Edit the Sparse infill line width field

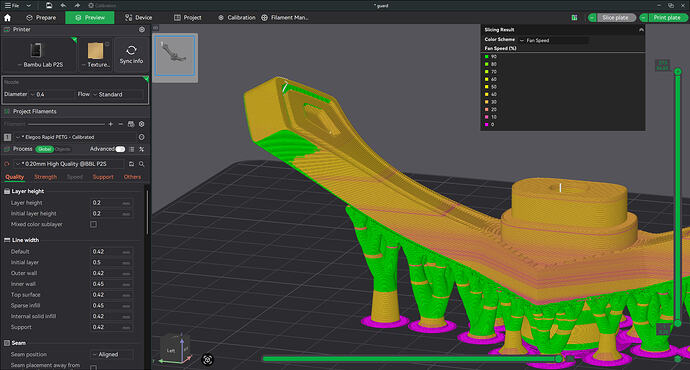click(111, 305)
